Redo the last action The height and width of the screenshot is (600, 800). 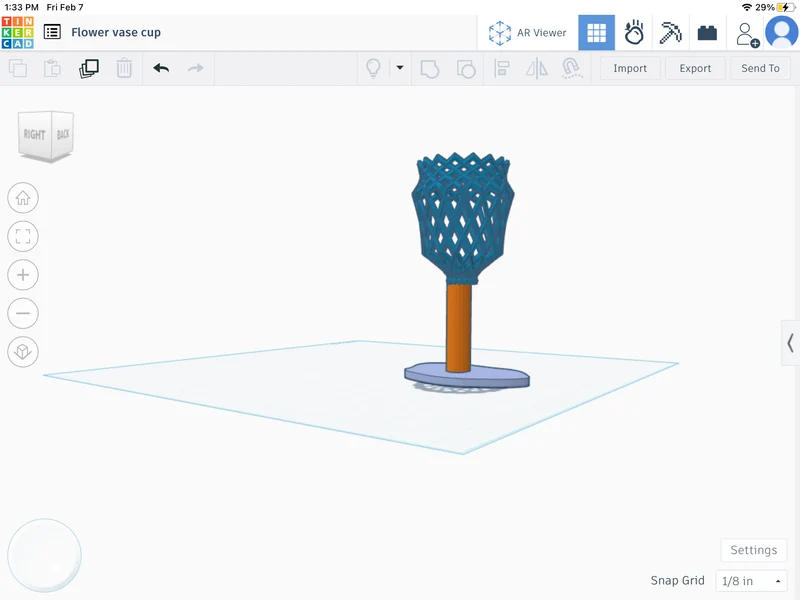(196, 68)
